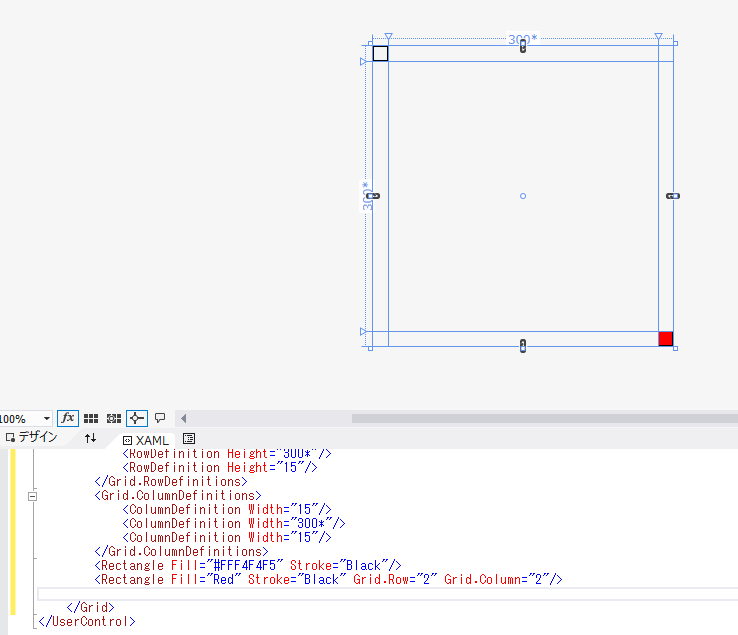Place cursor in the empty highlighted code line
Image resolution: width=738 pixels, height=635 pixels.
[x=387, y=594]
